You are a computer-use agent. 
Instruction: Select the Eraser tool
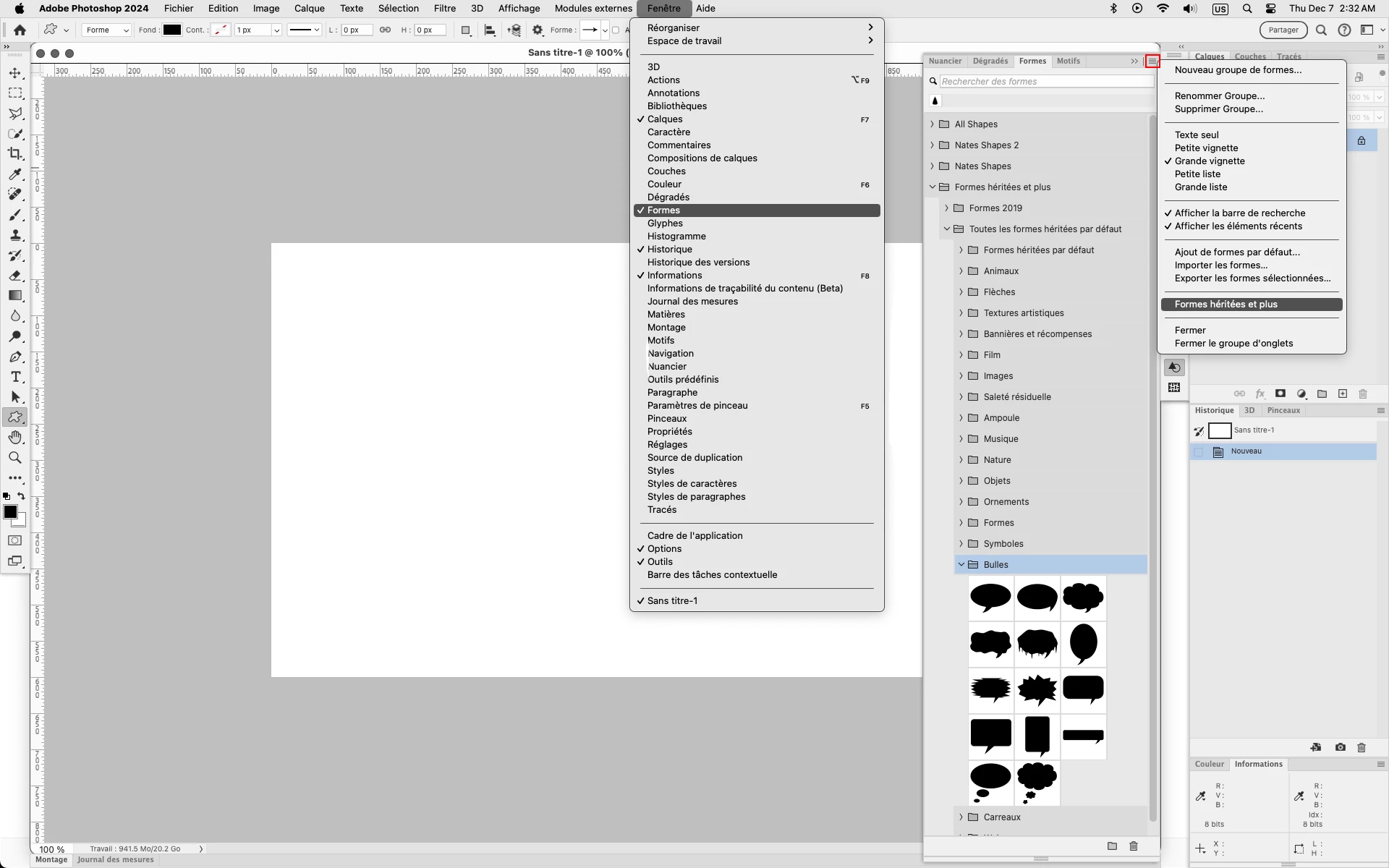pyautogui.click(x=15, y=276)
